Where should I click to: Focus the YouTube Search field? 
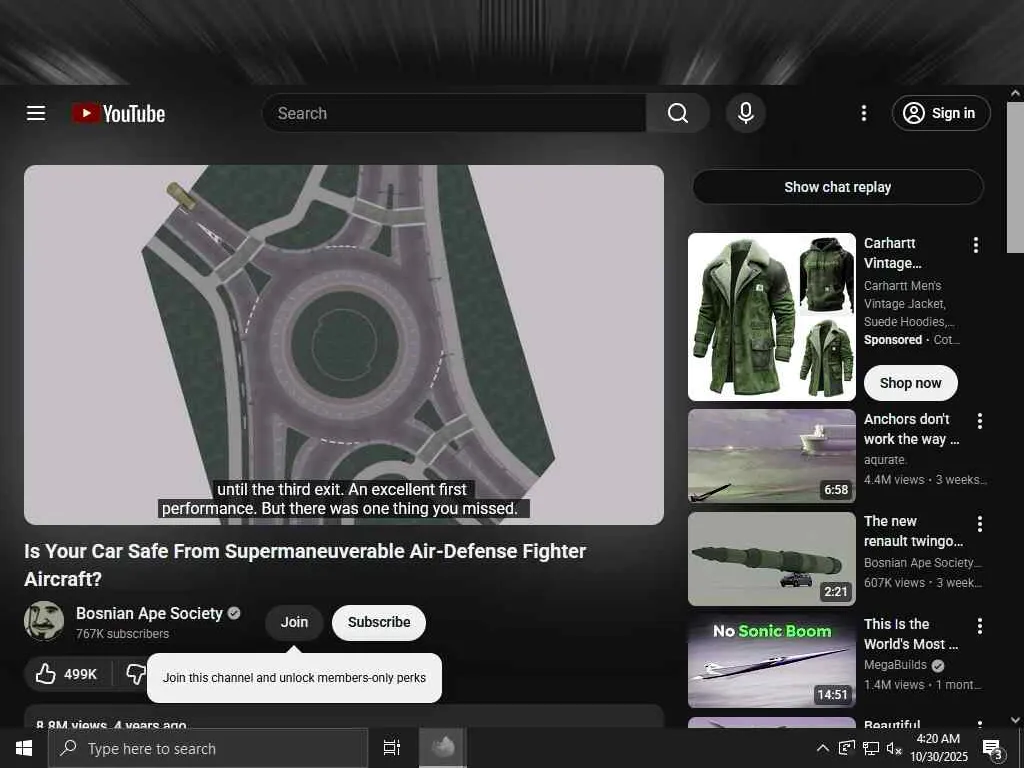point(455,113)
